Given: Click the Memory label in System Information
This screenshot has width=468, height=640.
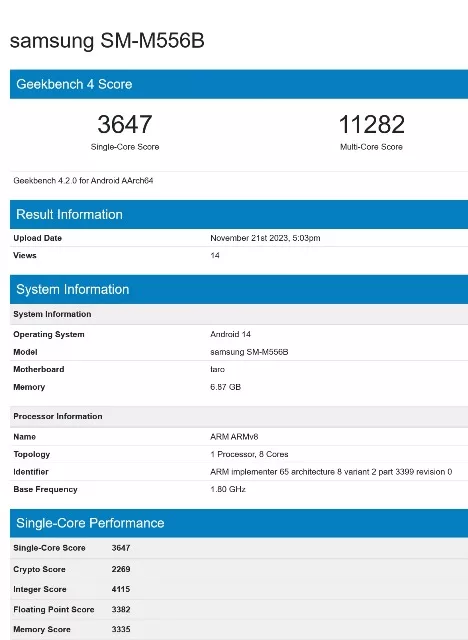Looking at the screenshot, I should 29,387.
